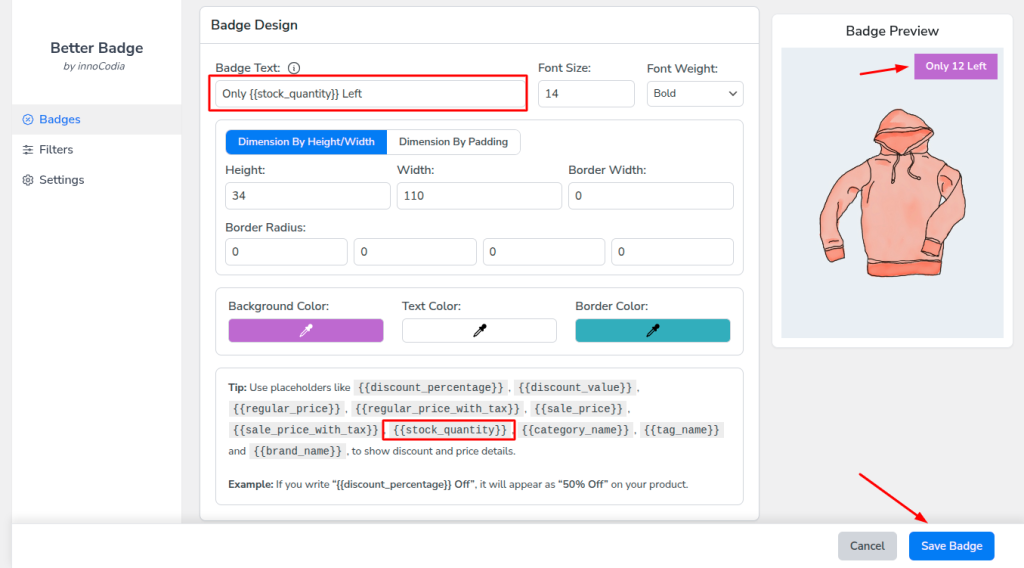Click the Cancel button
The height and width of the screenshot is (568, 1024).
click(x=867, y=546)
